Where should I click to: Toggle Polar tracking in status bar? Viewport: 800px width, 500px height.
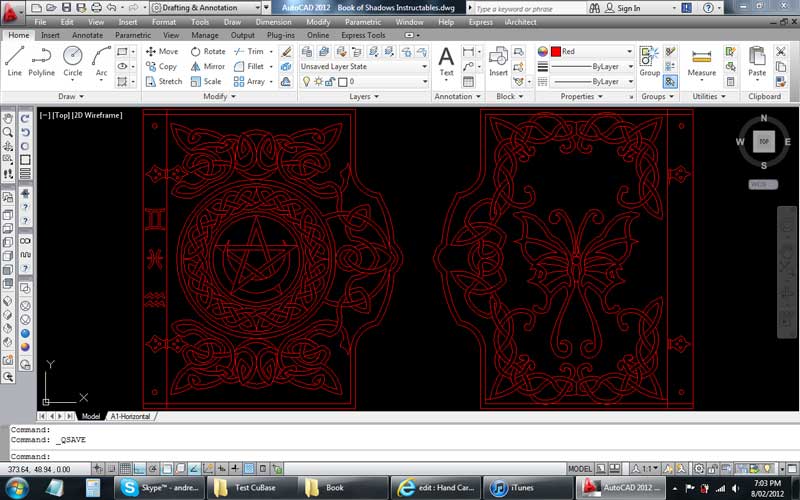[x=153, y=468]
